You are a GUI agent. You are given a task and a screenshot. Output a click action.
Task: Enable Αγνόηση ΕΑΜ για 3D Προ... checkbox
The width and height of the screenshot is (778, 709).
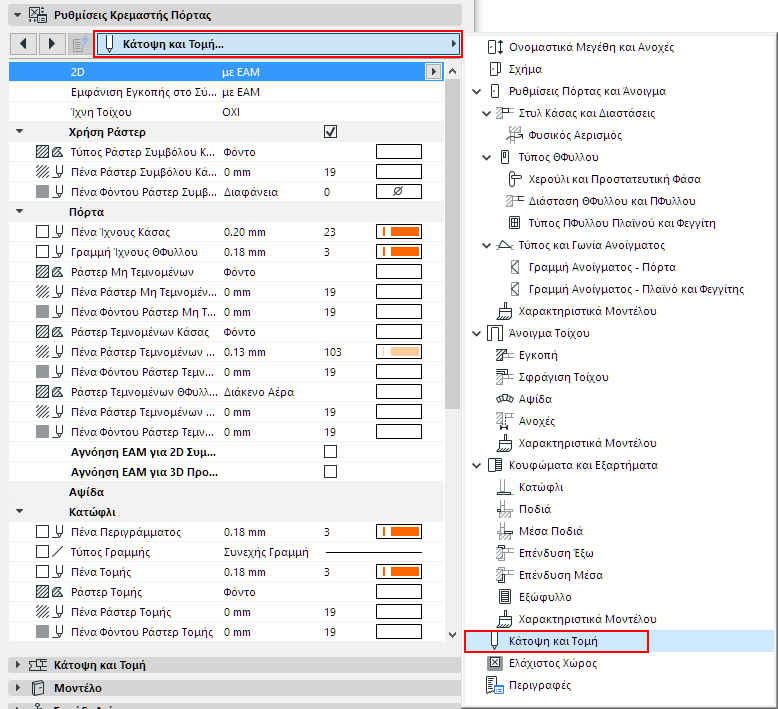(x=330, y=471)
